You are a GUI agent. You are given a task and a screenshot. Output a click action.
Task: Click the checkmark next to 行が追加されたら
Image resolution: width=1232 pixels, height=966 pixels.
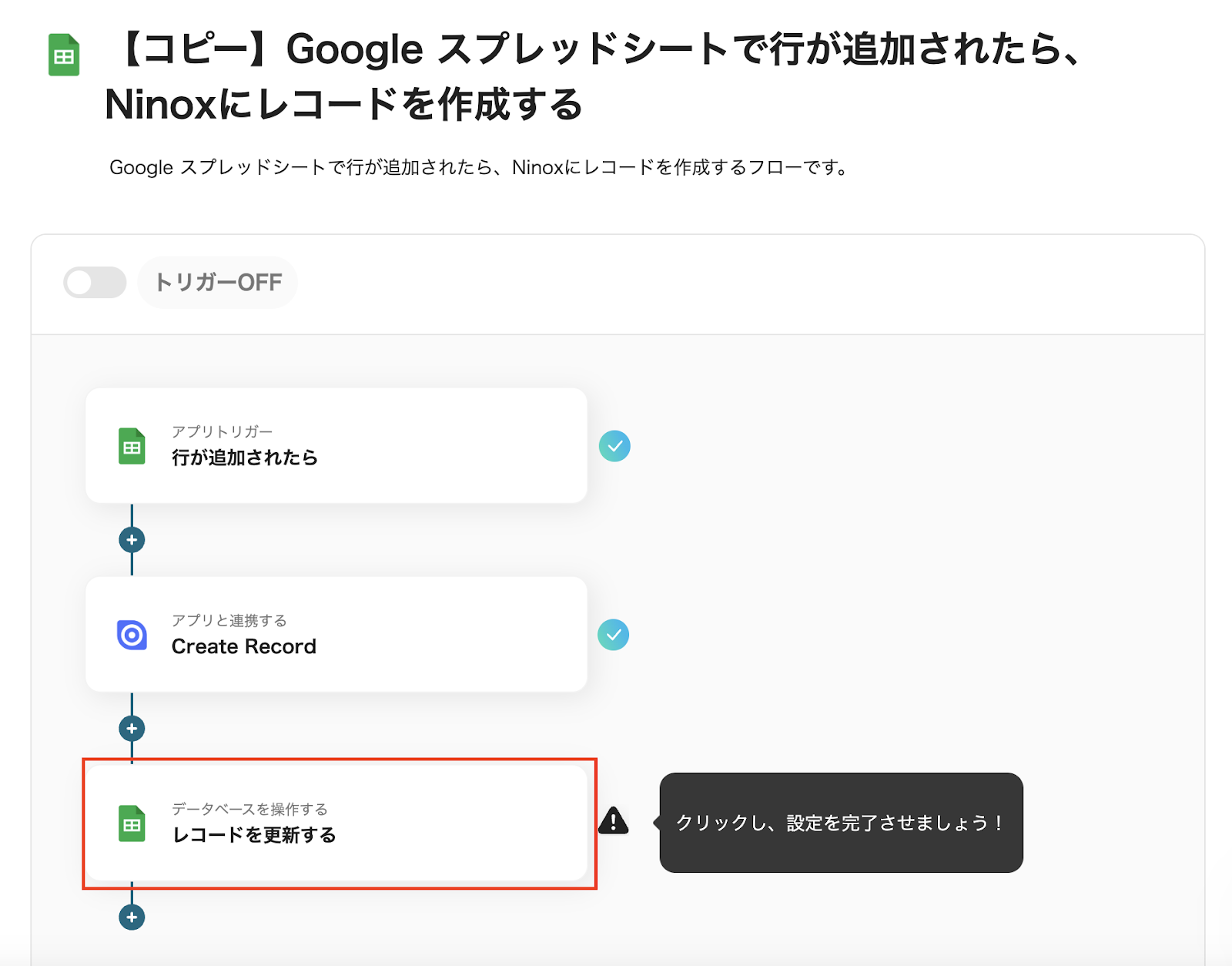pyautogui.click(x=614, y=446)
